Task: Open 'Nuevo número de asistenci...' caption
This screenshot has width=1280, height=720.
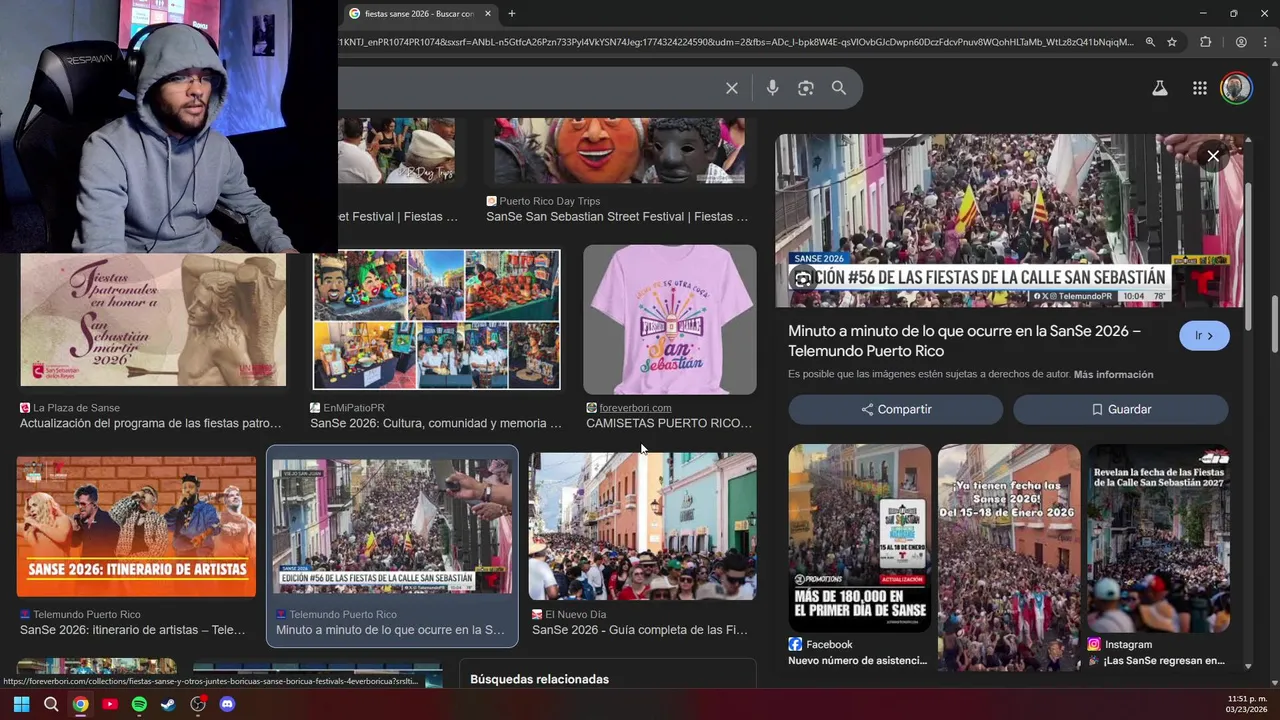Action: tap(858, 661)
